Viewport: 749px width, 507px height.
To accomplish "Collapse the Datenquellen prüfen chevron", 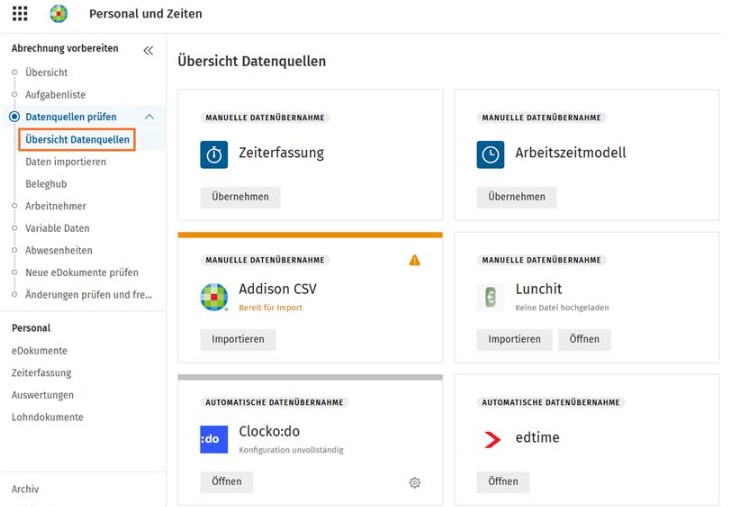I will (149, 117).
